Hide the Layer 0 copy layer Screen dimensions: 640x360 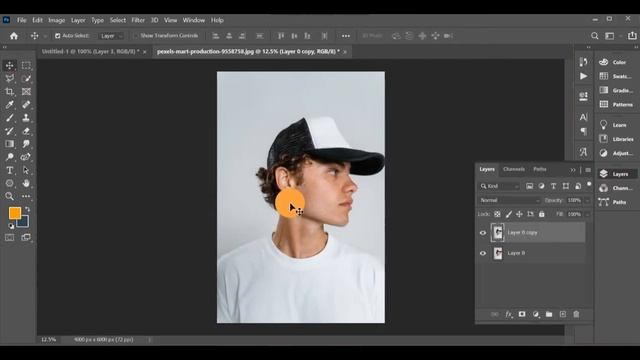(x=483, y=233)
